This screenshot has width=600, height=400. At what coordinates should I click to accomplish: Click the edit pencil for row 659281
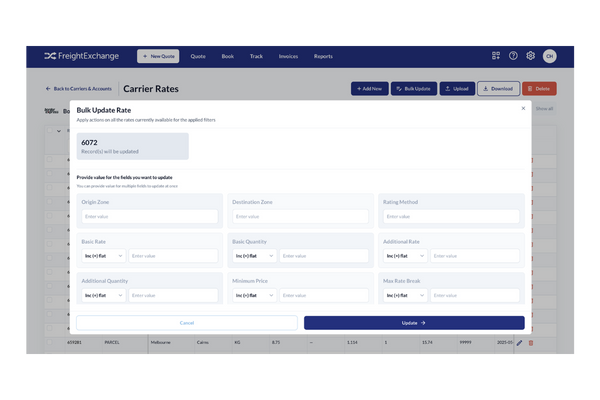[x=519, y=343]
